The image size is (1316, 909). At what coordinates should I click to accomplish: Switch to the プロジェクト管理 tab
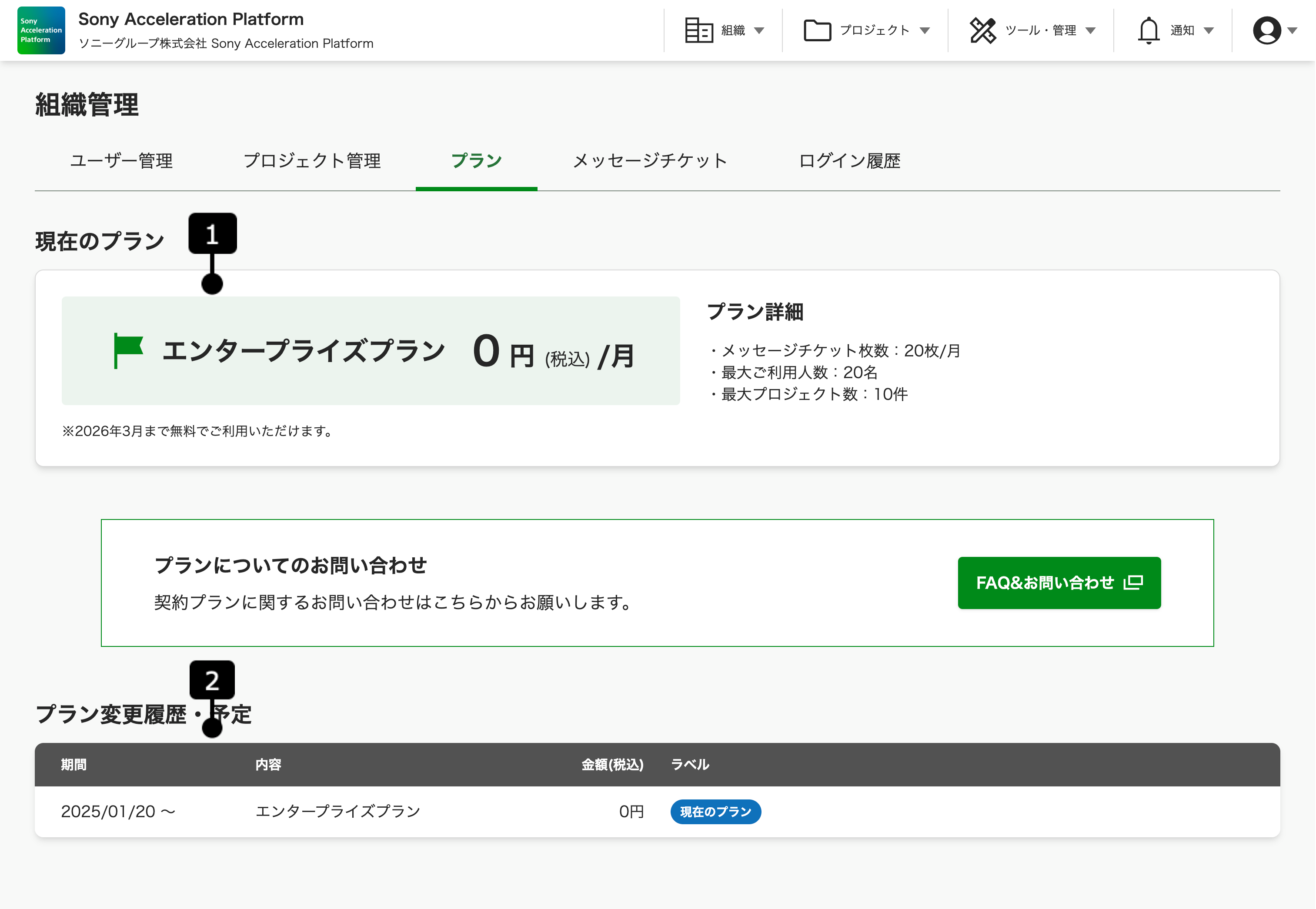tap(312, 160)
